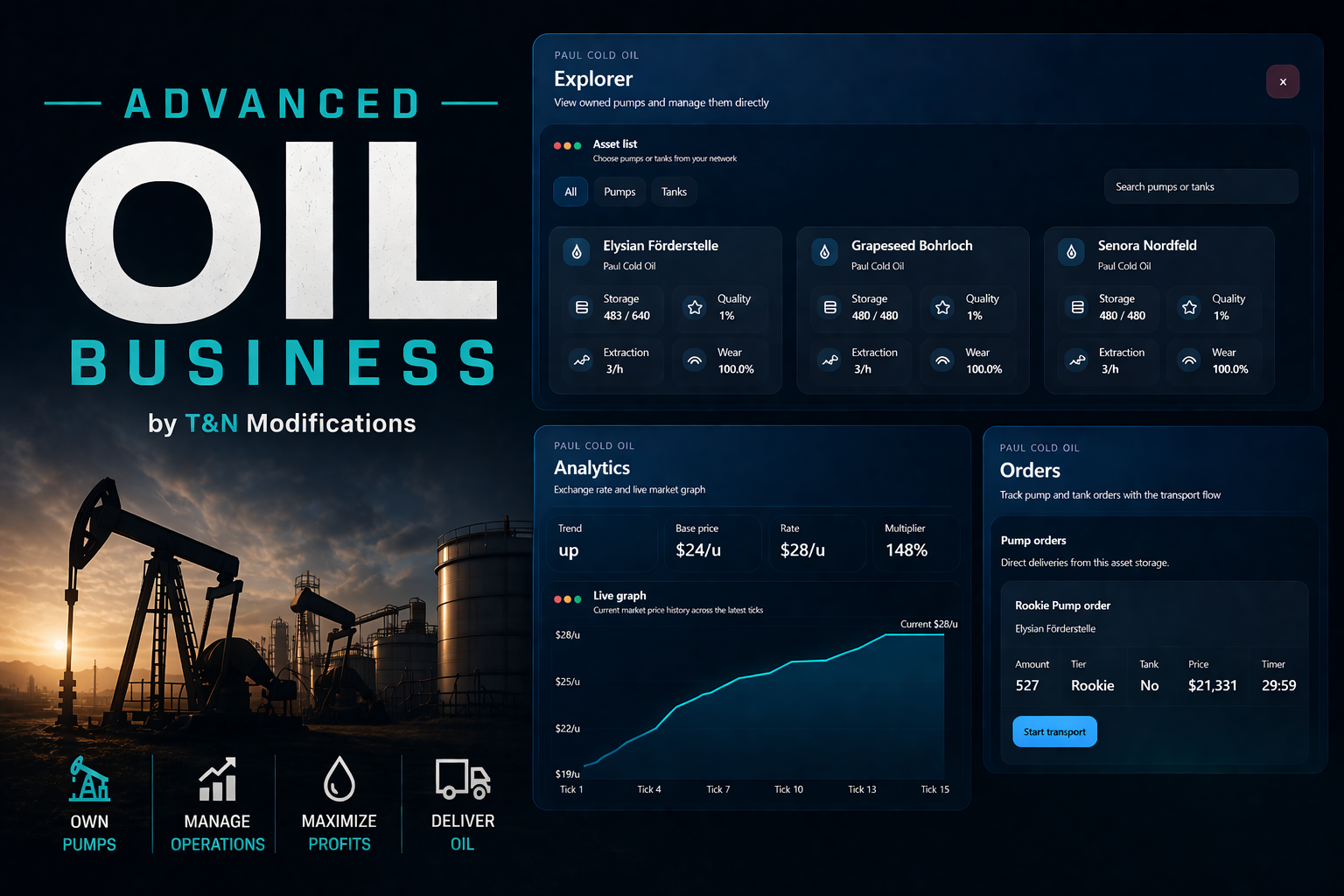The image size is (1344, 896).
Task: Click the Tick 7 axis label
Action: pyautogui.click(x=718, y=789)
